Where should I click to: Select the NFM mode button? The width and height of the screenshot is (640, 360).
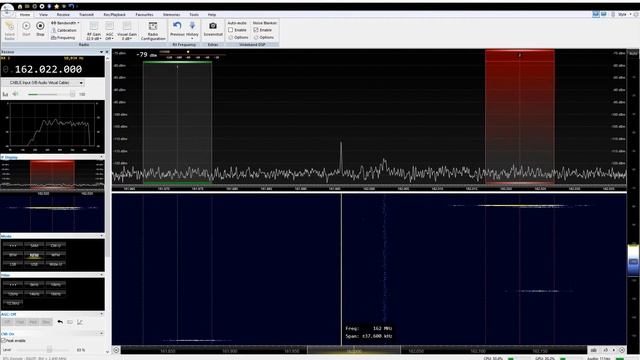(34, 255)
